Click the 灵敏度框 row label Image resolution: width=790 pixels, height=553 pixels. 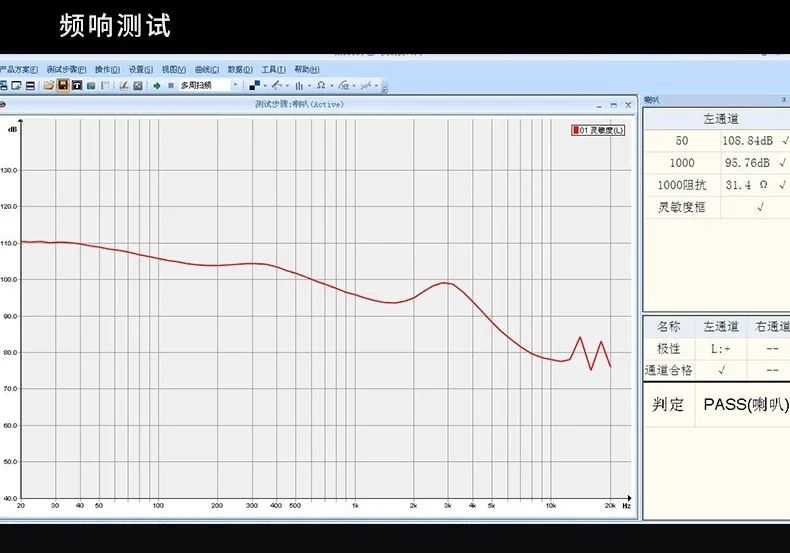click(x=682, y=207)
